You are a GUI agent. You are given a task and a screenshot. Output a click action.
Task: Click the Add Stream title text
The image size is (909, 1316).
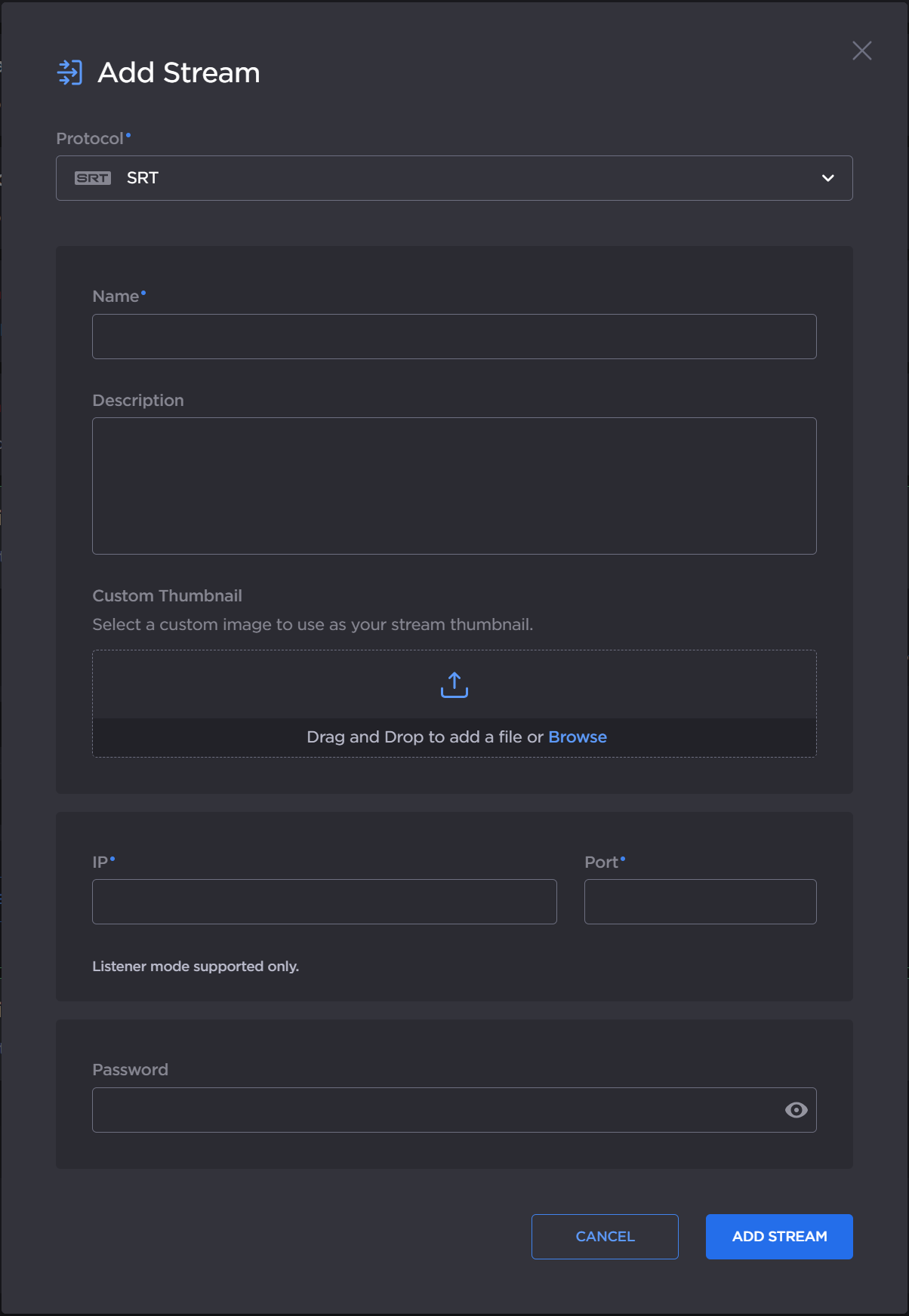[179, 73]
